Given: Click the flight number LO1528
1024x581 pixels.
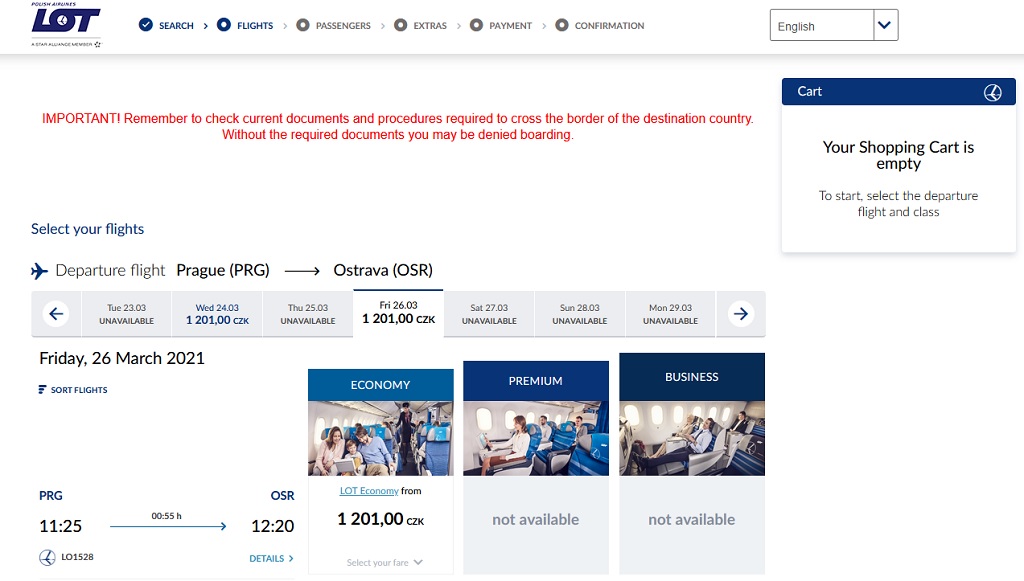Looking at the screenshot, I should click(77, 557).
